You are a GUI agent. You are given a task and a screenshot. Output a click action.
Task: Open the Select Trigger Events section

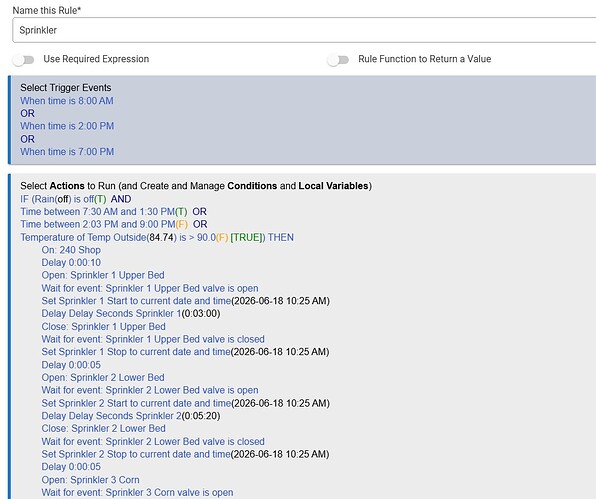click(66, 88)
